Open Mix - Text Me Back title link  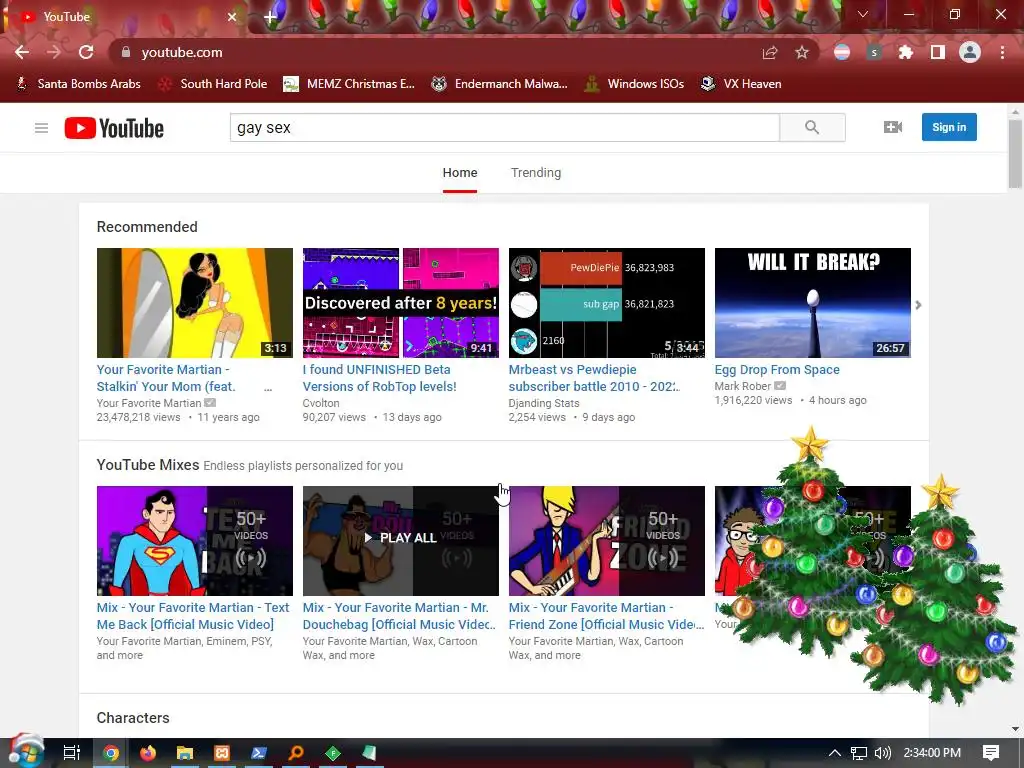coord(193,616)
